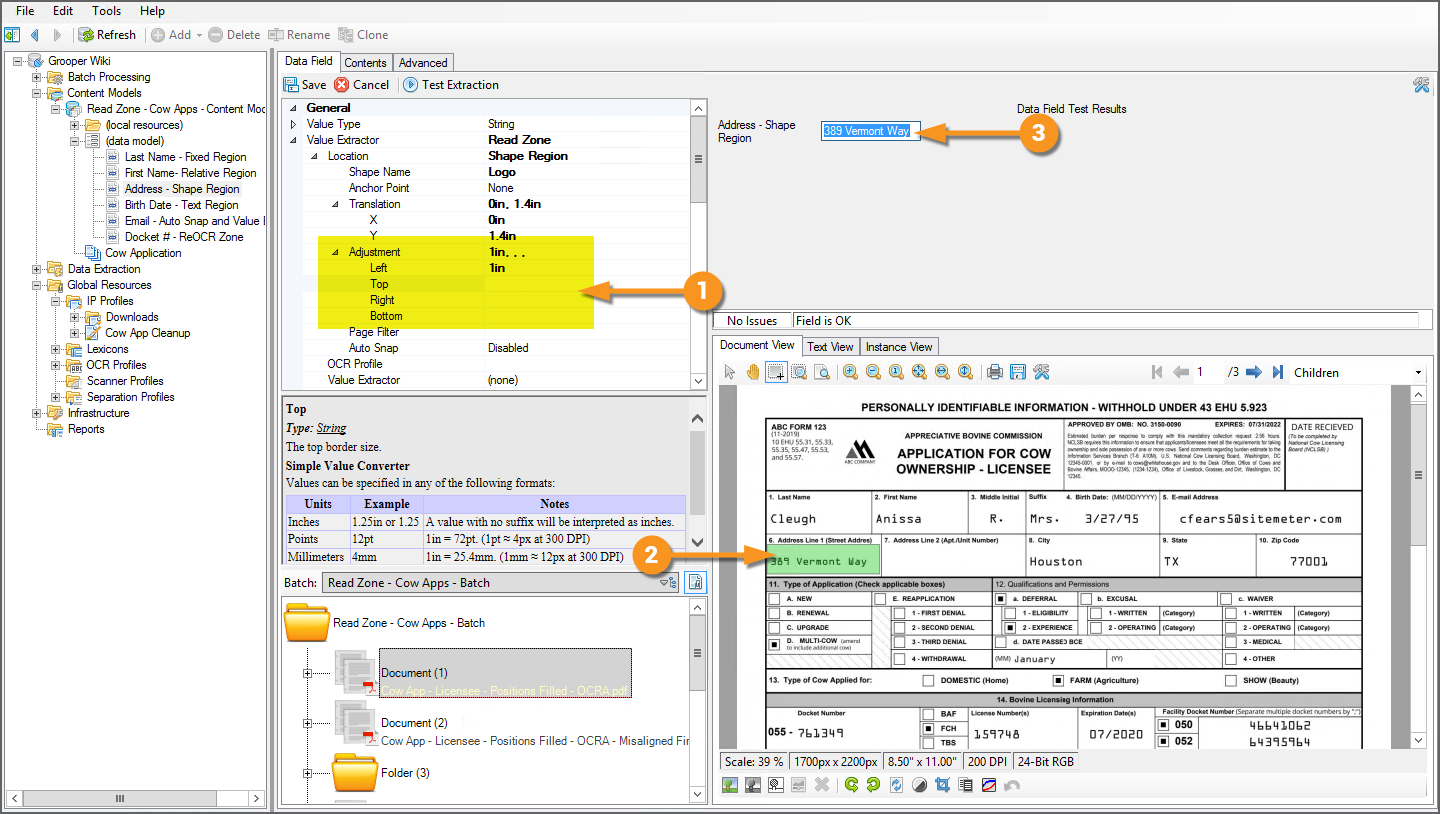Switch to the Text View tab
1440x814 pixels.
(x=830, y=347)
